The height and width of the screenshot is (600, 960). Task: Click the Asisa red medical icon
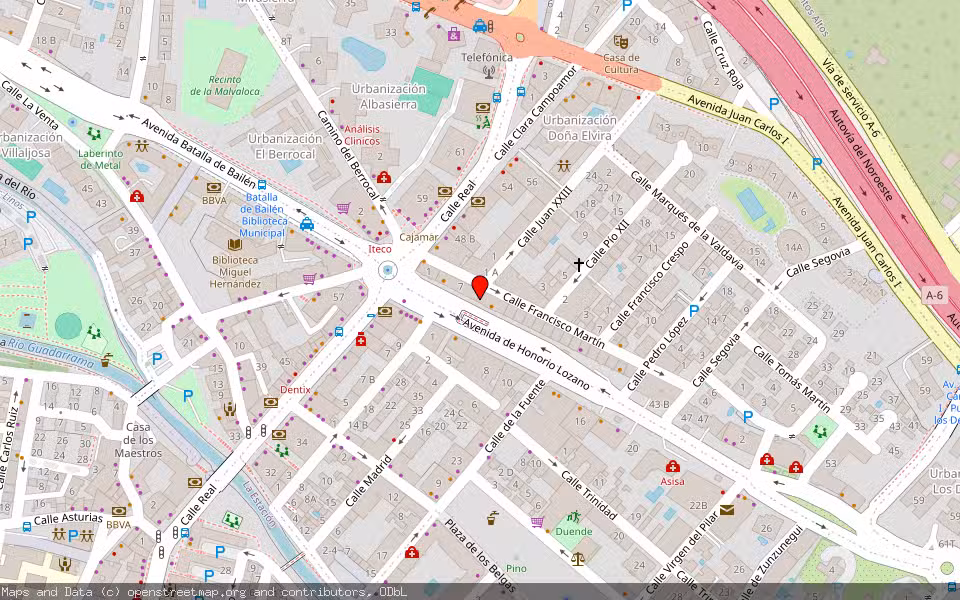click(x=673, y=467)
